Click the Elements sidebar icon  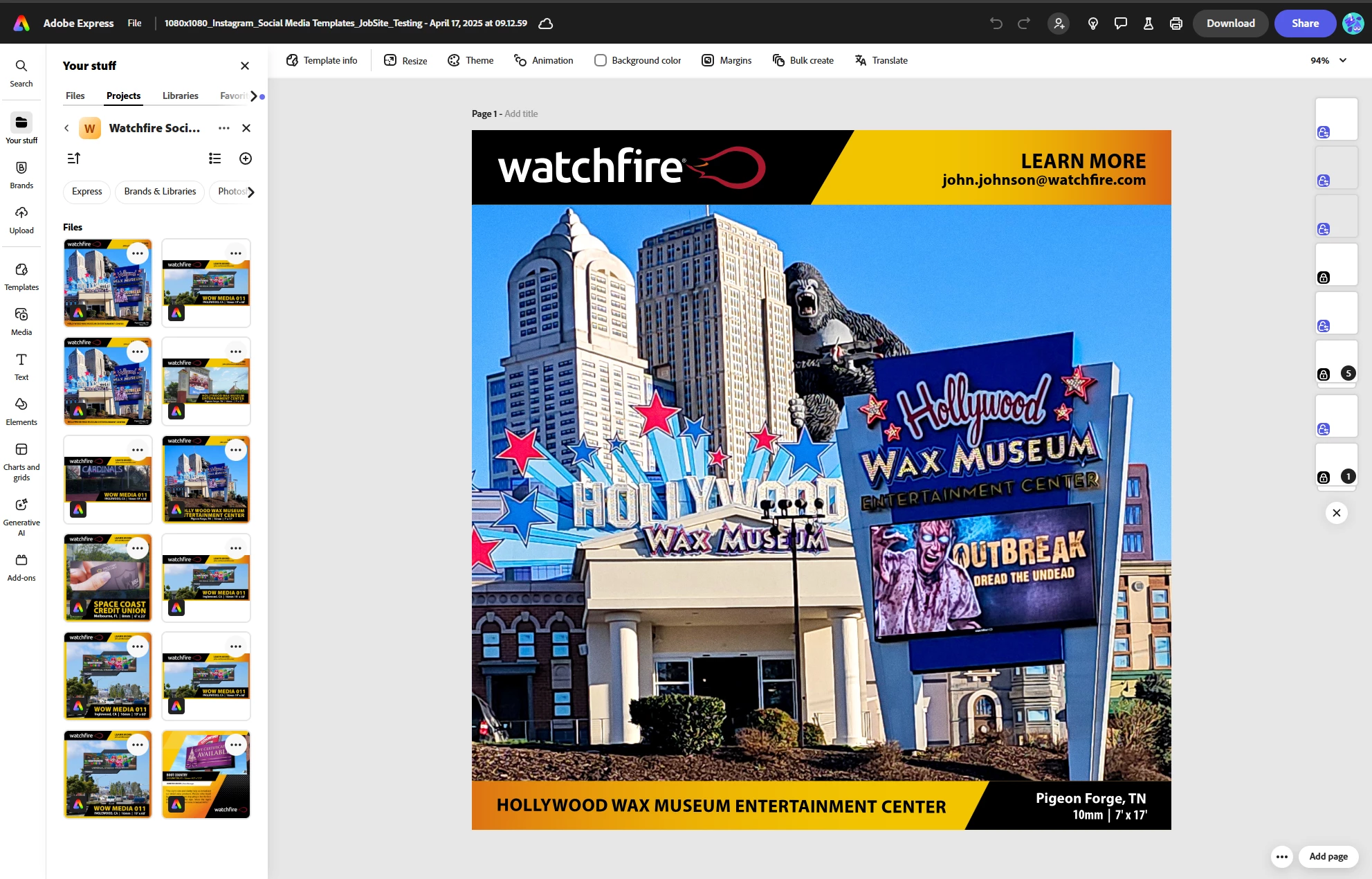(21, 411)
